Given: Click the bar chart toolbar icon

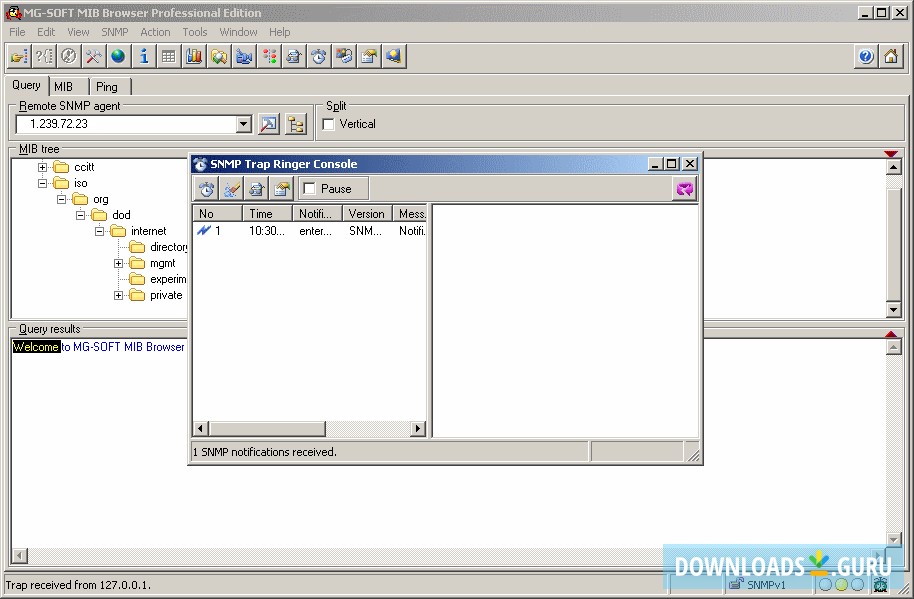Looking at the screenshot, I should (194, 57).
